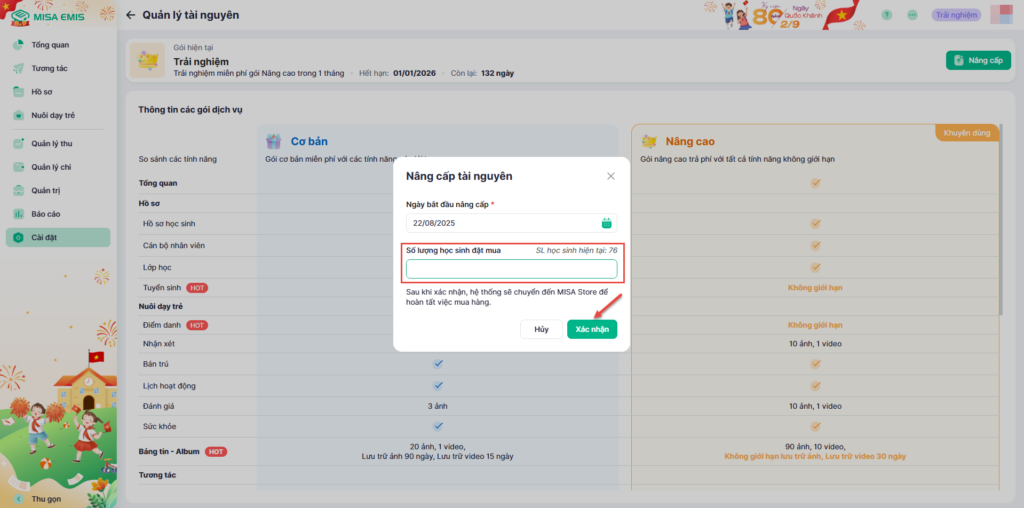Click Không giới hạn in Điểm danh row
This screenshot has width=1024, height=508.
pos(815,325)
